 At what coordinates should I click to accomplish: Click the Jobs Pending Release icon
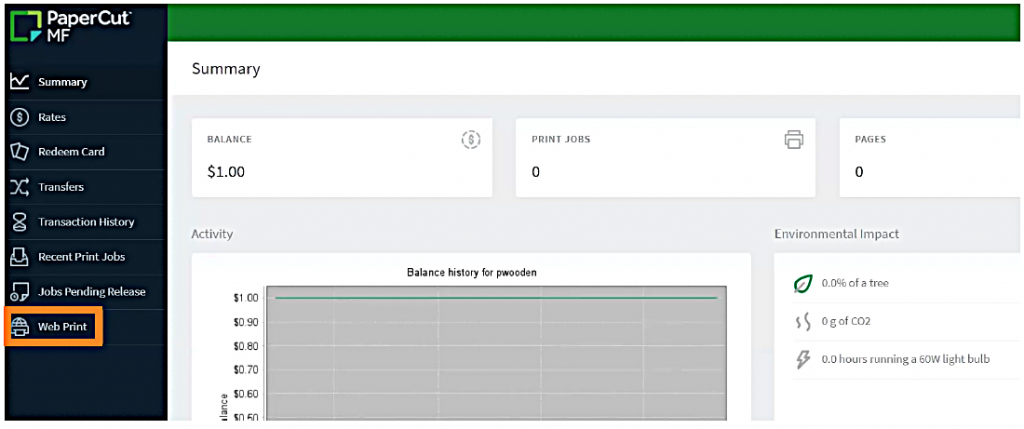19,292
